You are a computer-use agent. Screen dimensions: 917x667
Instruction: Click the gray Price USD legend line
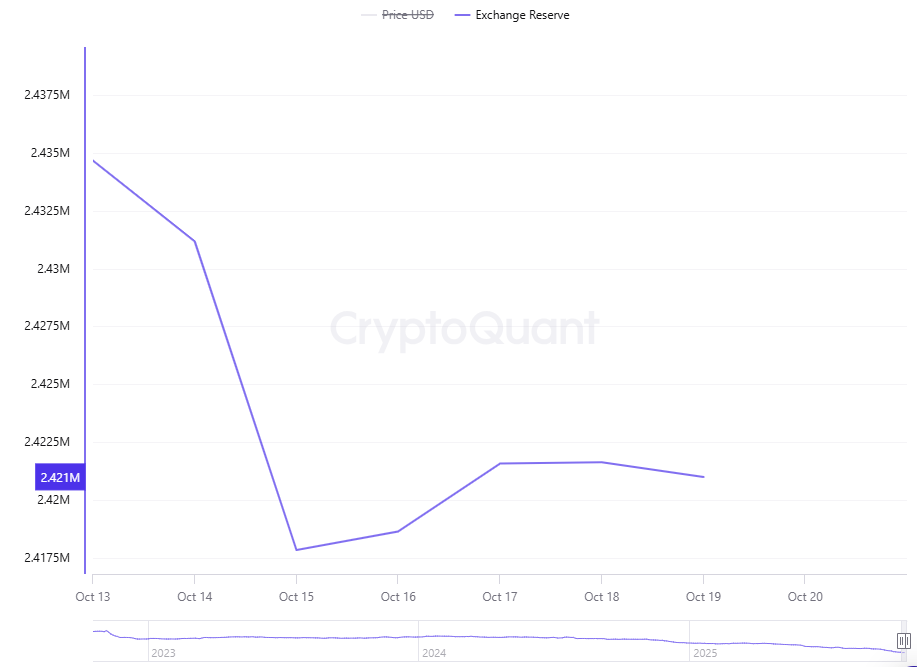(368, 15)
